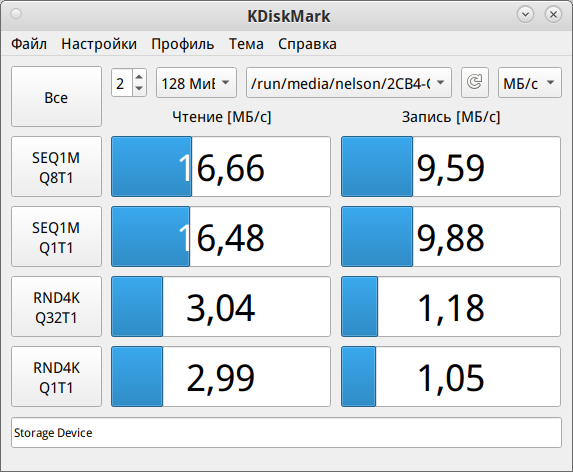573x472 pixels.
Task: Open the 128 МиБ test size dropdown
Action: [196, 83]
